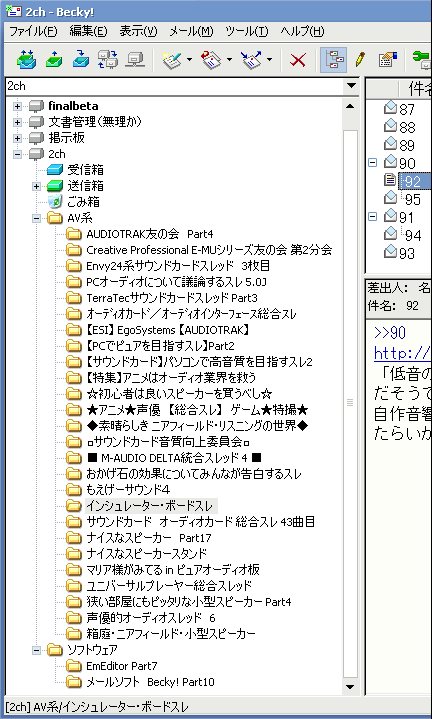Click the reply message icon

(x=211, y=60)
